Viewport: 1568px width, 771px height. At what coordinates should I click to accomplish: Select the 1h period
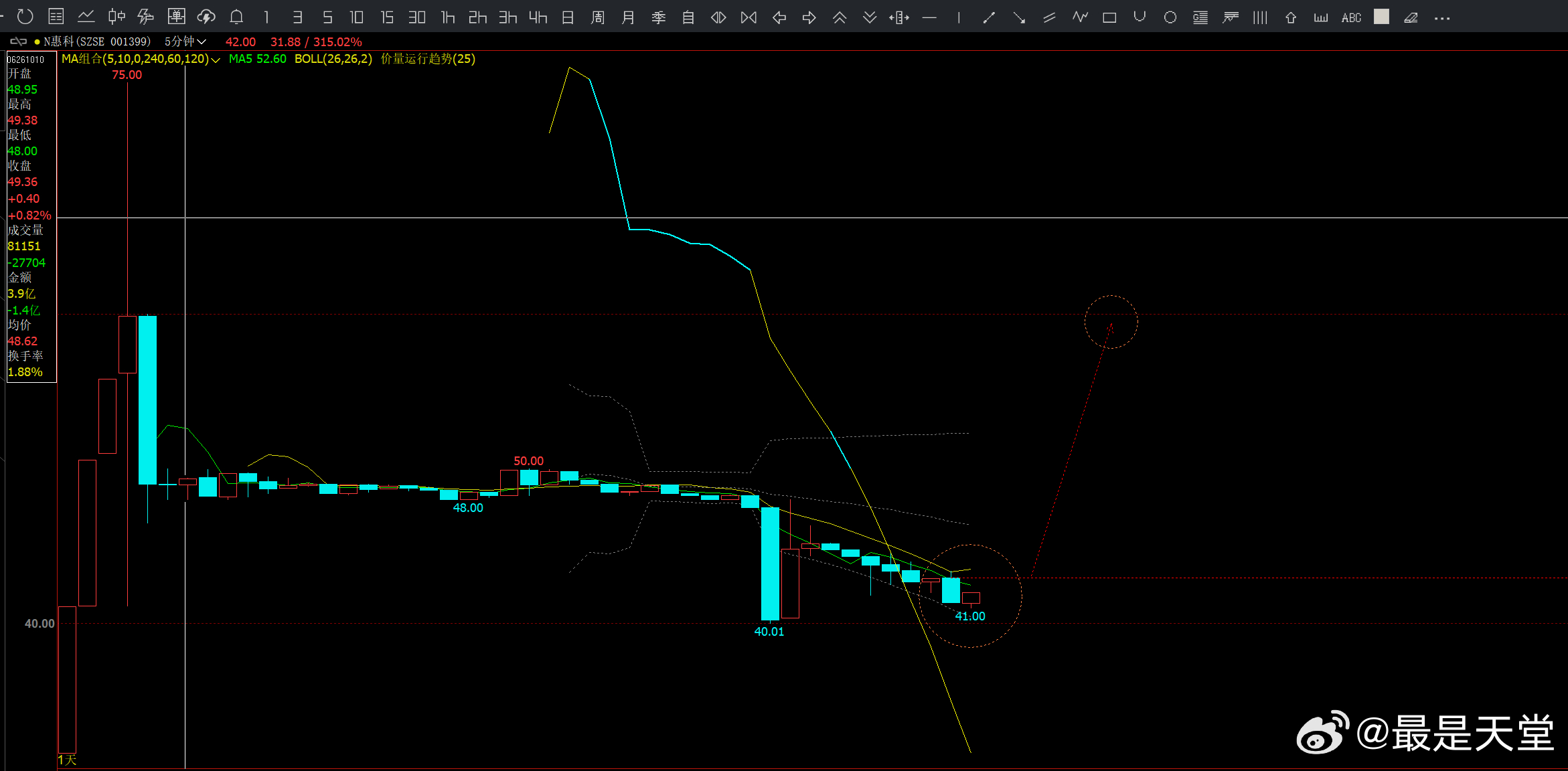tap(448, 17)
